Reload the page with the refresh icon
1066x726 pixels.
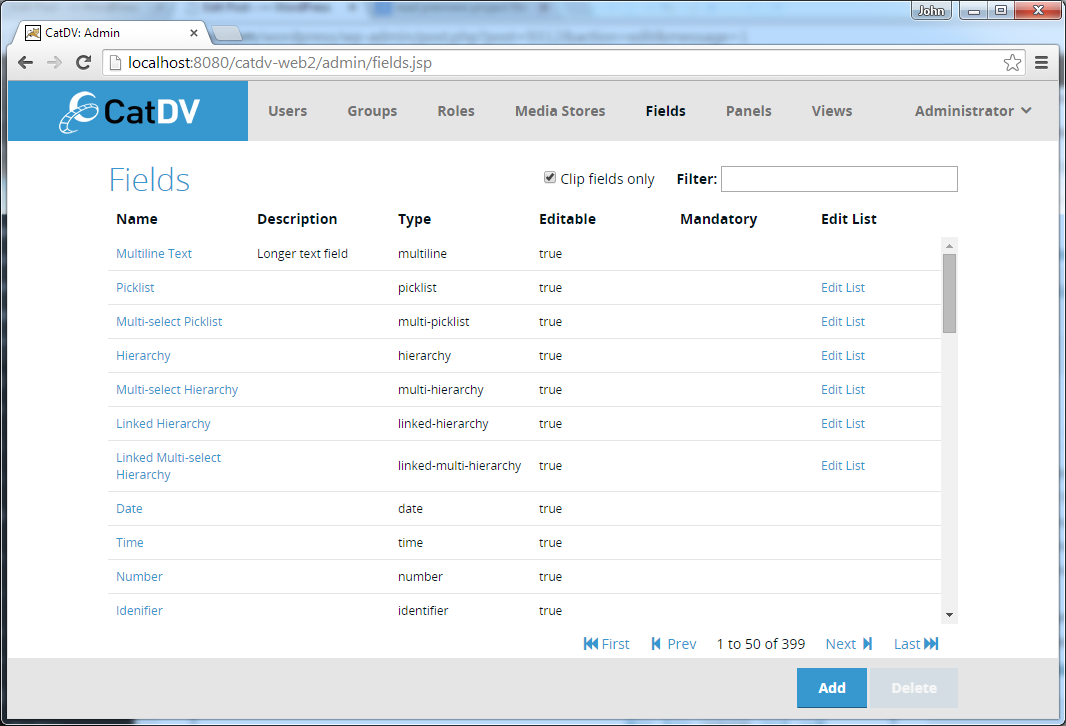pos(84,63)
